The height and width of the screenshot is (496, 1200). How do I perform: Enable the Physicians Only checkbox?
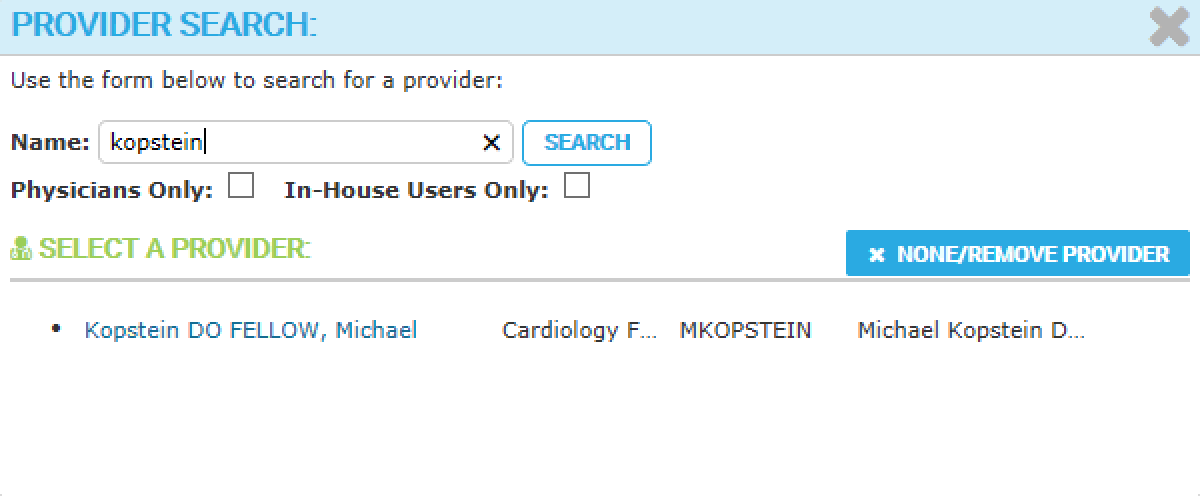pyautogui.click(x=240, y=186)
